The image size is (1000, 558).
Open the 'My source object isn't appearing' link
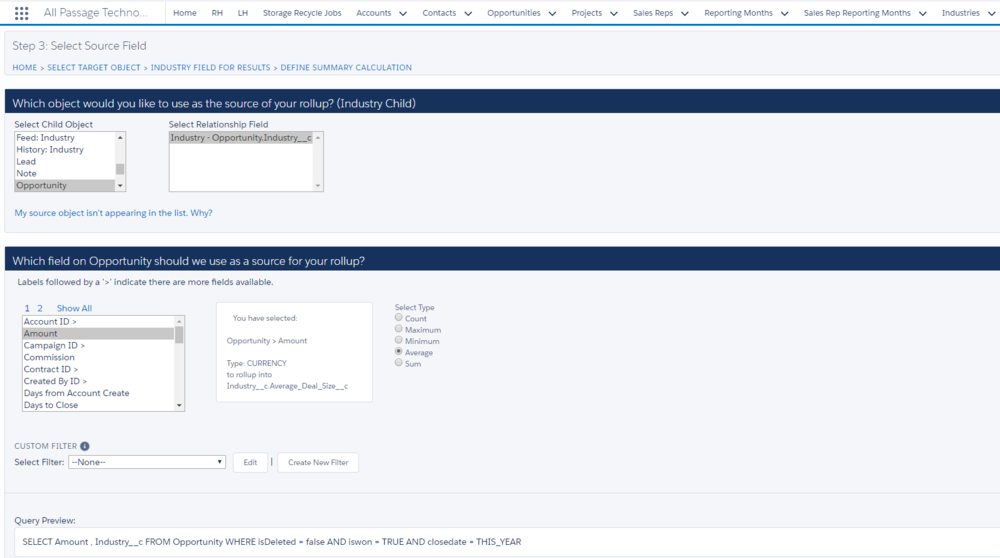pyautogui.click(x=114, y=213)
